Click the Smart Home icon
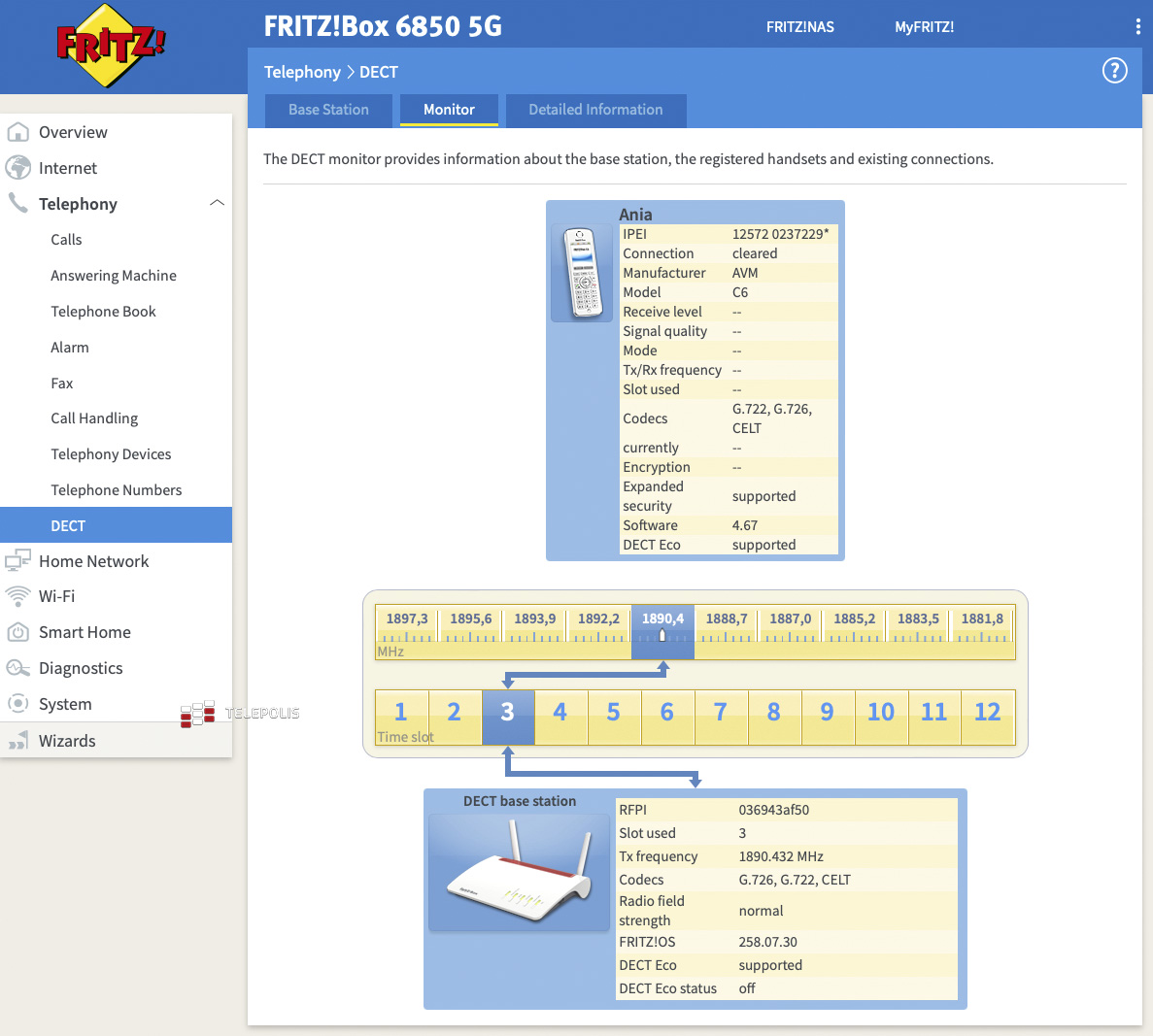 (x=17, y=632)
